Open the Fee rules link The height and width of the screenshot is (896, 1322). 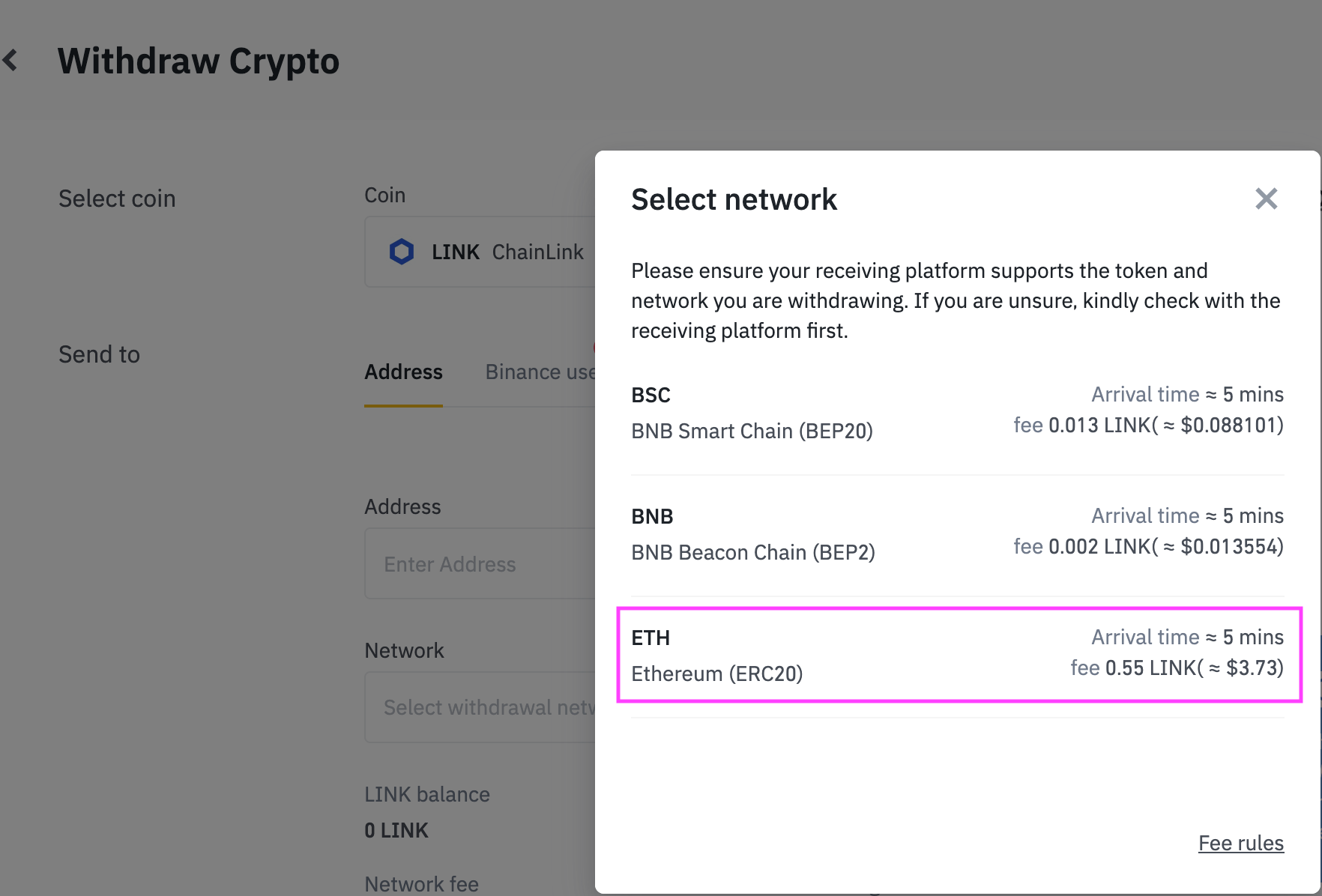tap(1240, 843)
